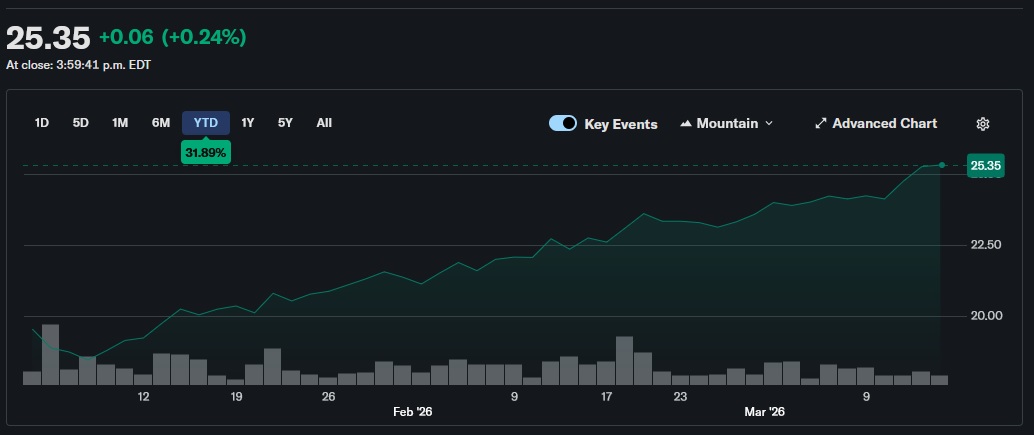Click the Mar '26 axis label

(765, 412)
